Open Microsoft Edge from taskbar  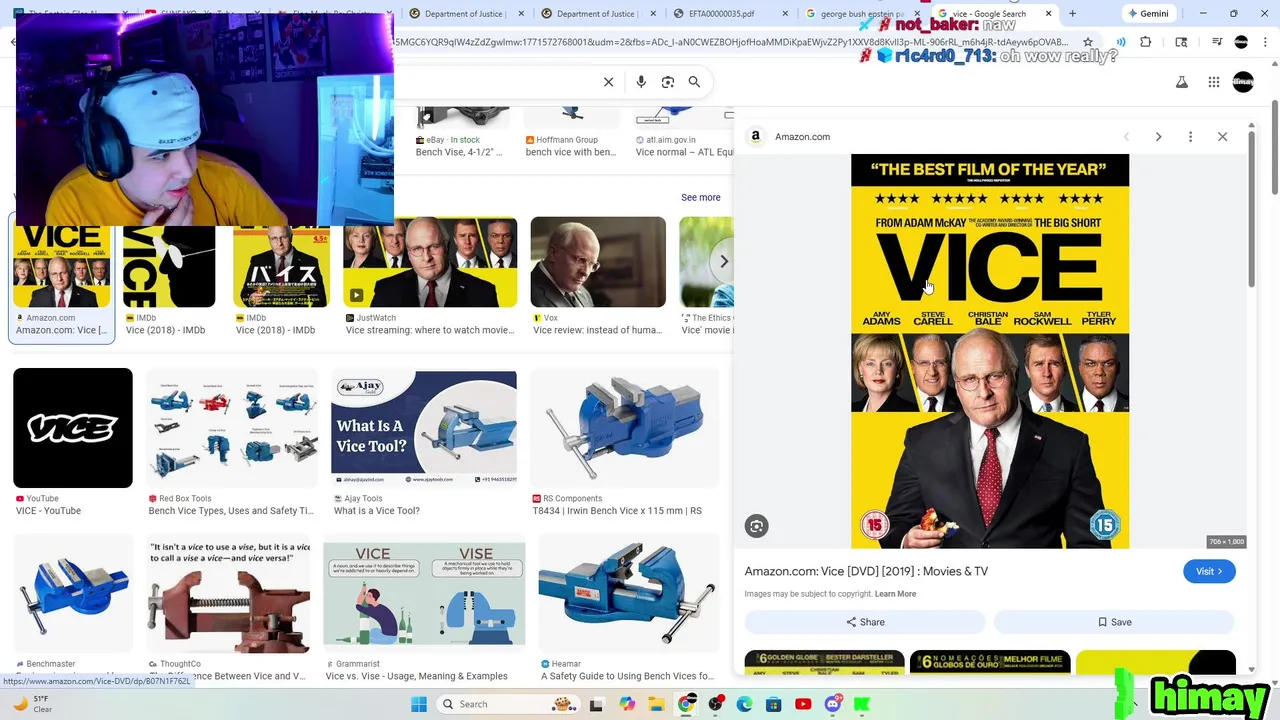(x=744, y=704)
